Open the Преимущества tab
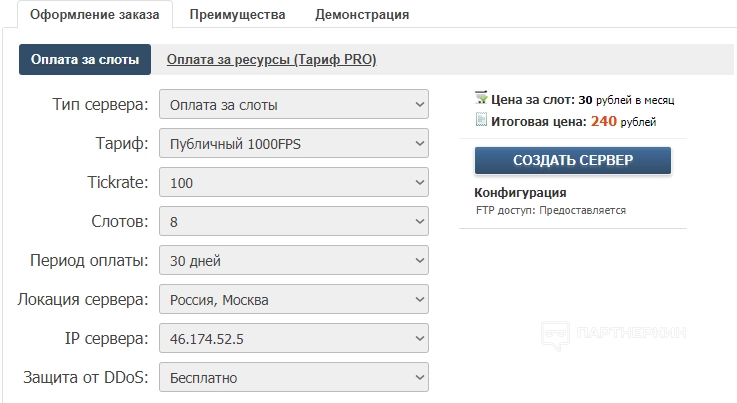The height and width of the screenshot is (403, 737). click(237, 15)
